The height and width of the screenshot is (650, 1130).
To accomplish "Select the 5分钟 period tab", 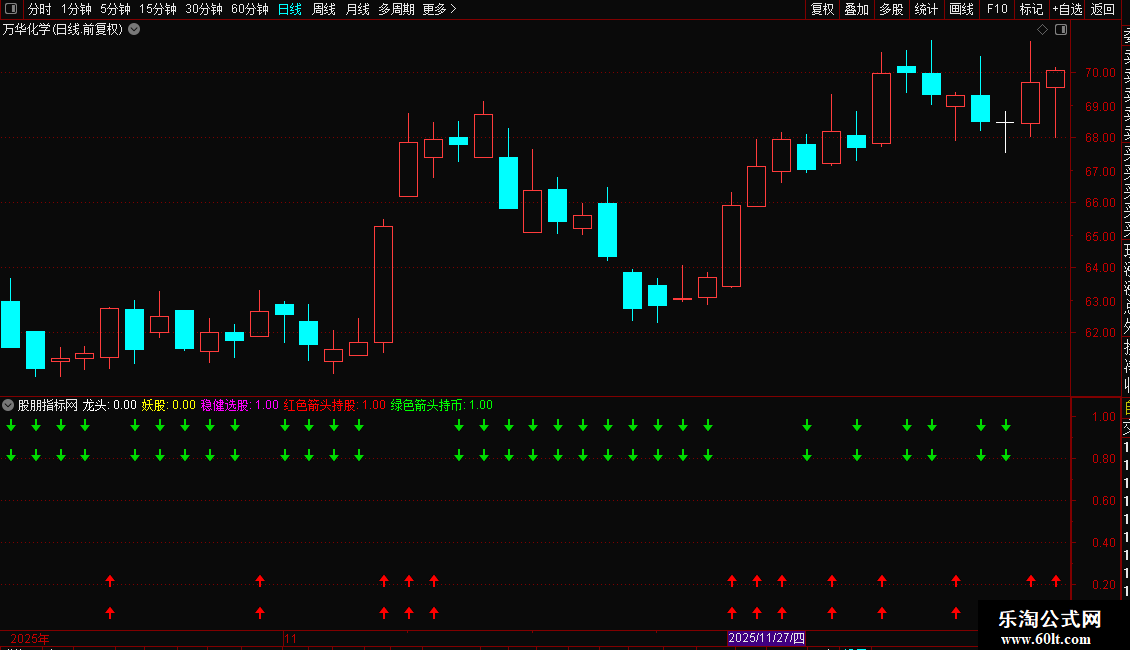I will click(x=115, y=9).
